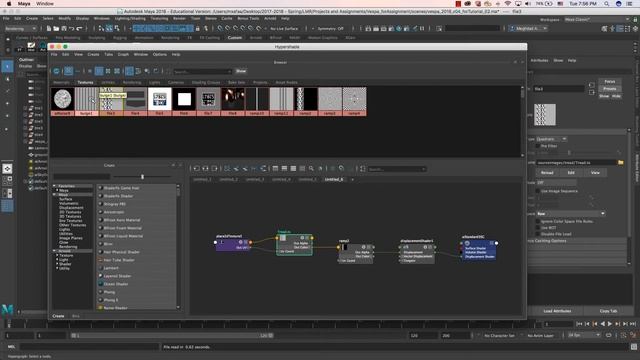
Task: Click the undo icon in Maya status line
Action: click(x=71, y=29)
